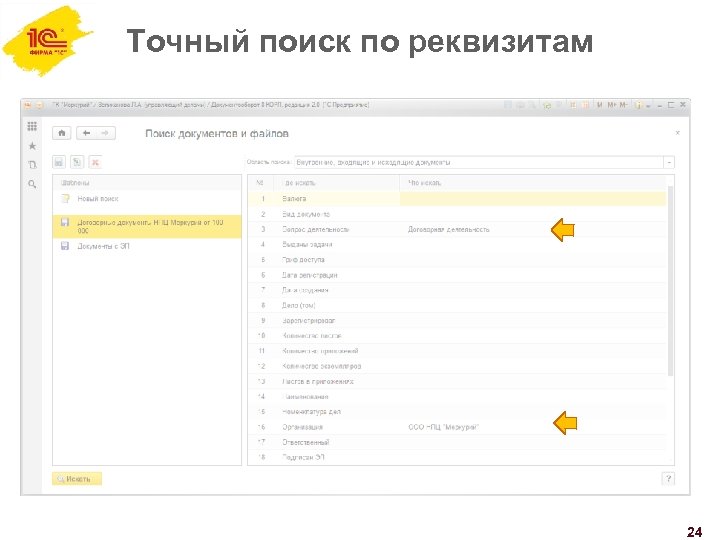This screenshot has height=540, width=720.
Task: Select the Гриф доступа row
Action: pos(457,259)
